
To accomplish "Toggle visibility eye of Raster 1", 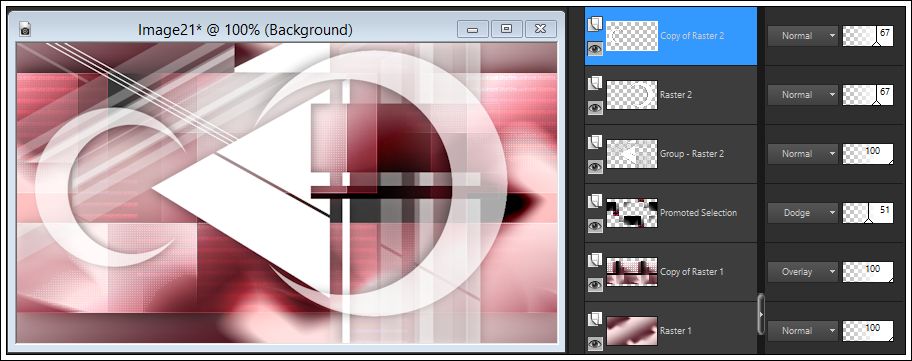I will click(x=594, y=344).
